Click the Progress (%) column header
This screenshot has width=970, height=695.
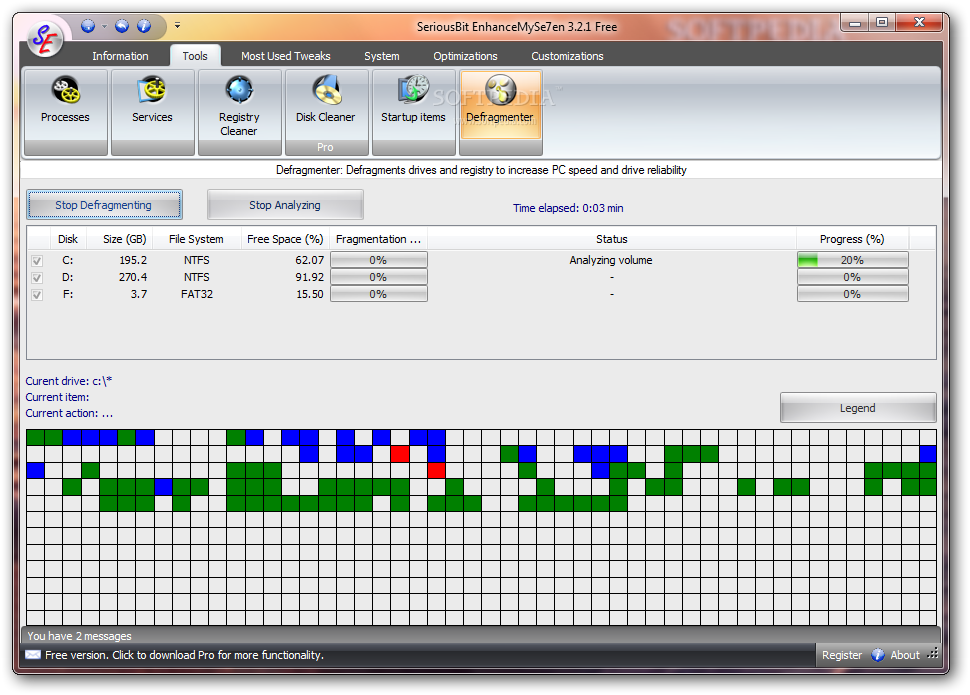852,239
